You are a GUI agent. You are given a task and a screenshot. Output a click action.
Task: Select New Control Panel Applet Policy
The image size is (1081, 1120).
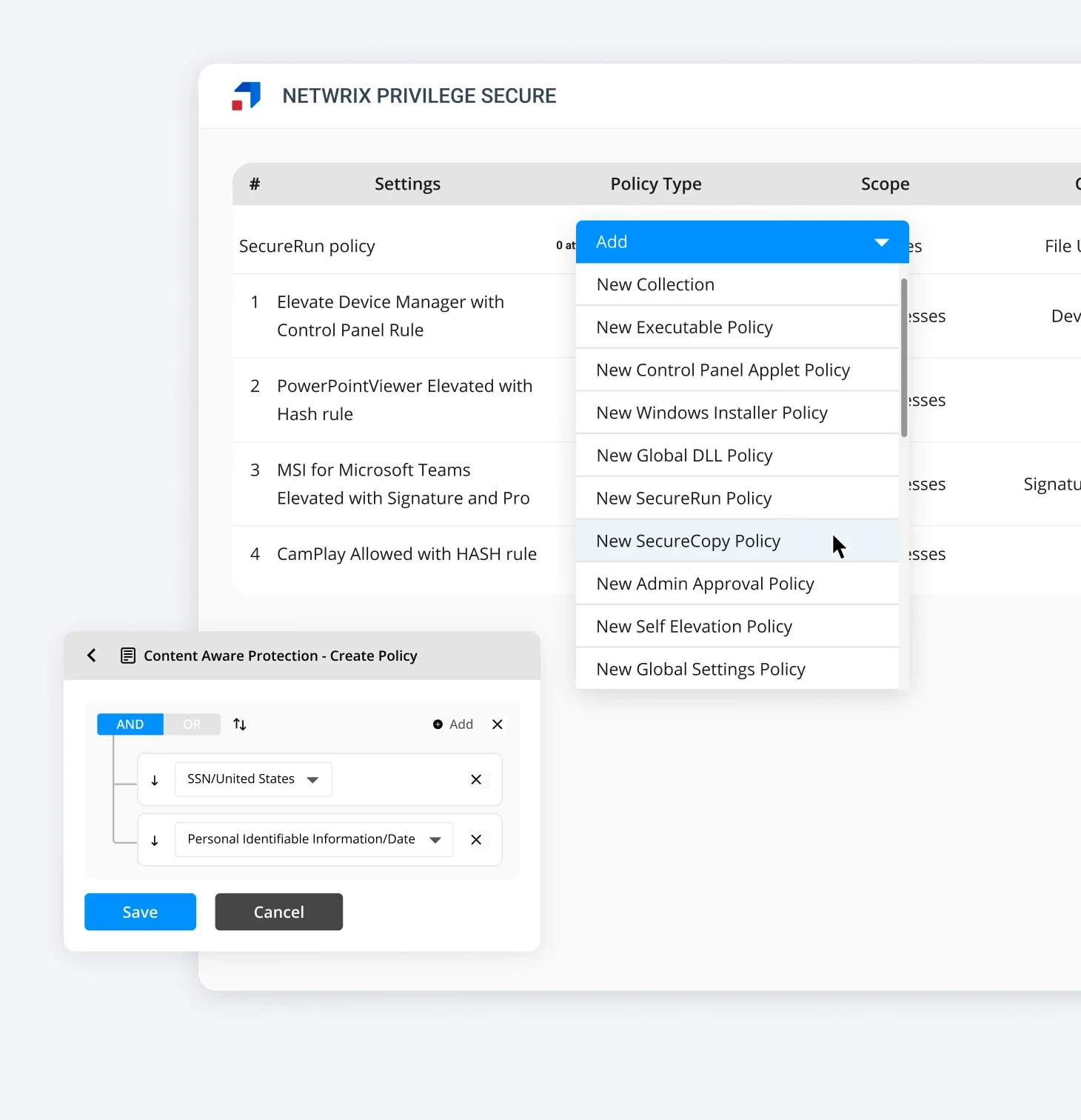tap(737, 370)
